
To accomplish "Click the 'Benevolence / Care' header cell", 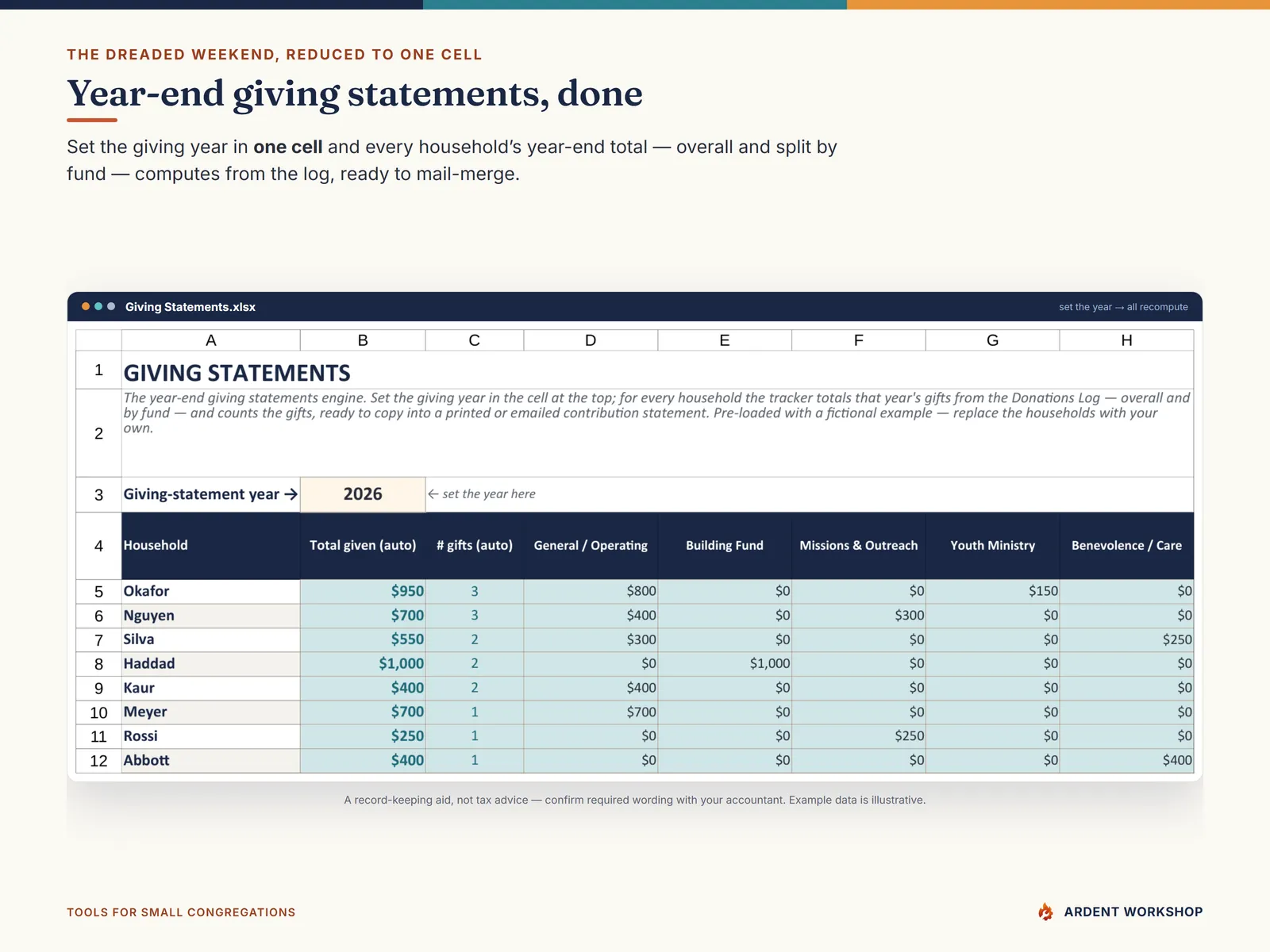I will [x=1126, y=545].
